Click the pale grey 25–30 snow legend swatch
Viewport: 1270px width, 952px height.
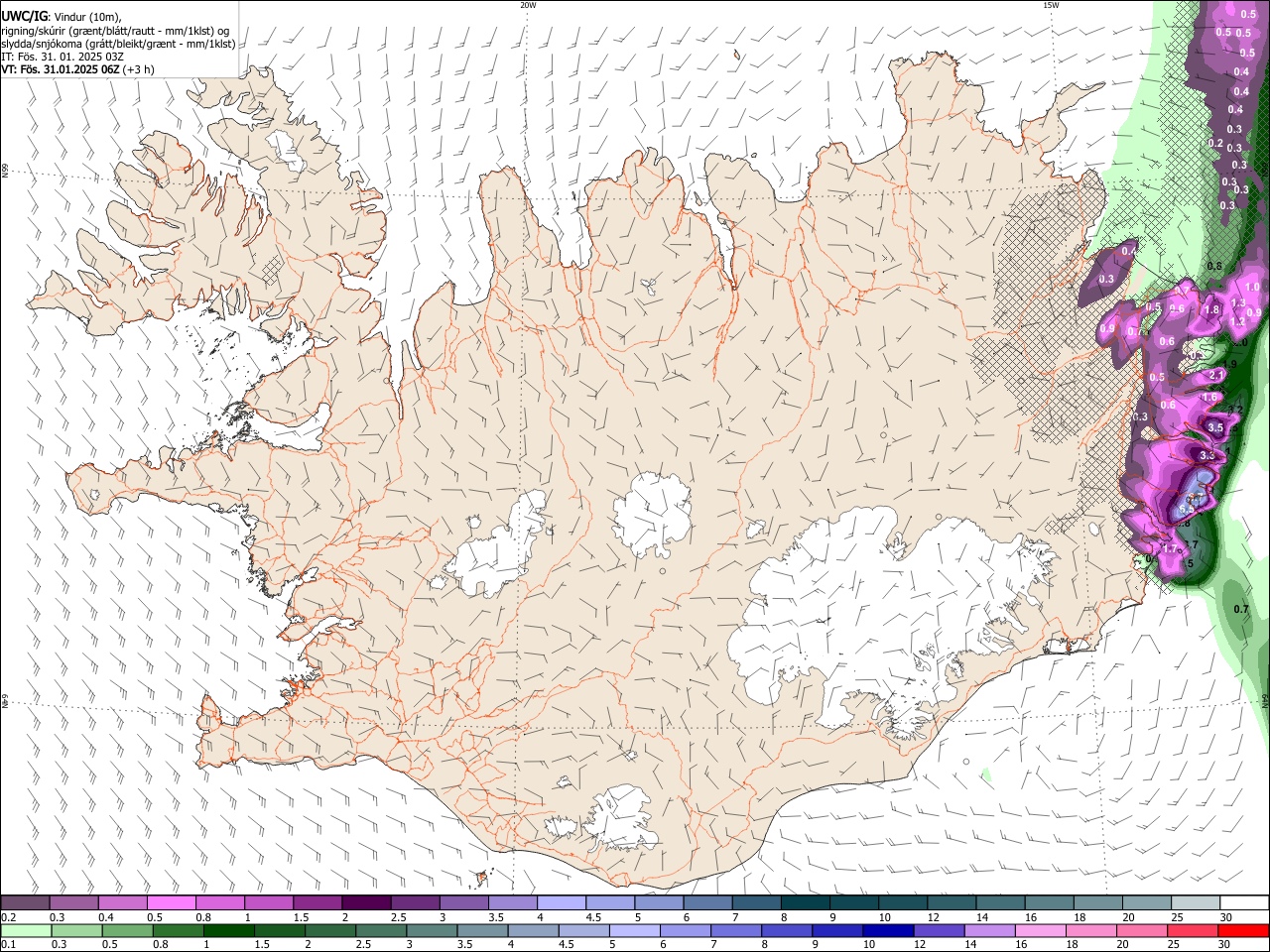[1197, 903]
